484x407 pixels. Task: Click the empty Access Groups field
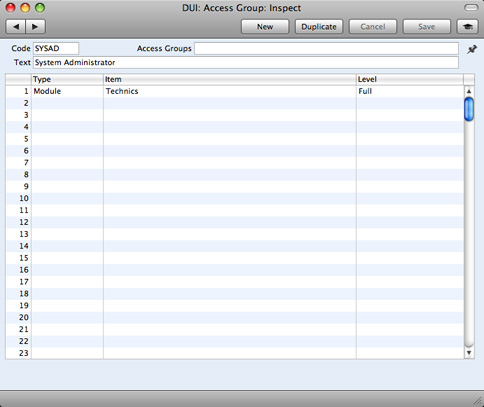326,48
